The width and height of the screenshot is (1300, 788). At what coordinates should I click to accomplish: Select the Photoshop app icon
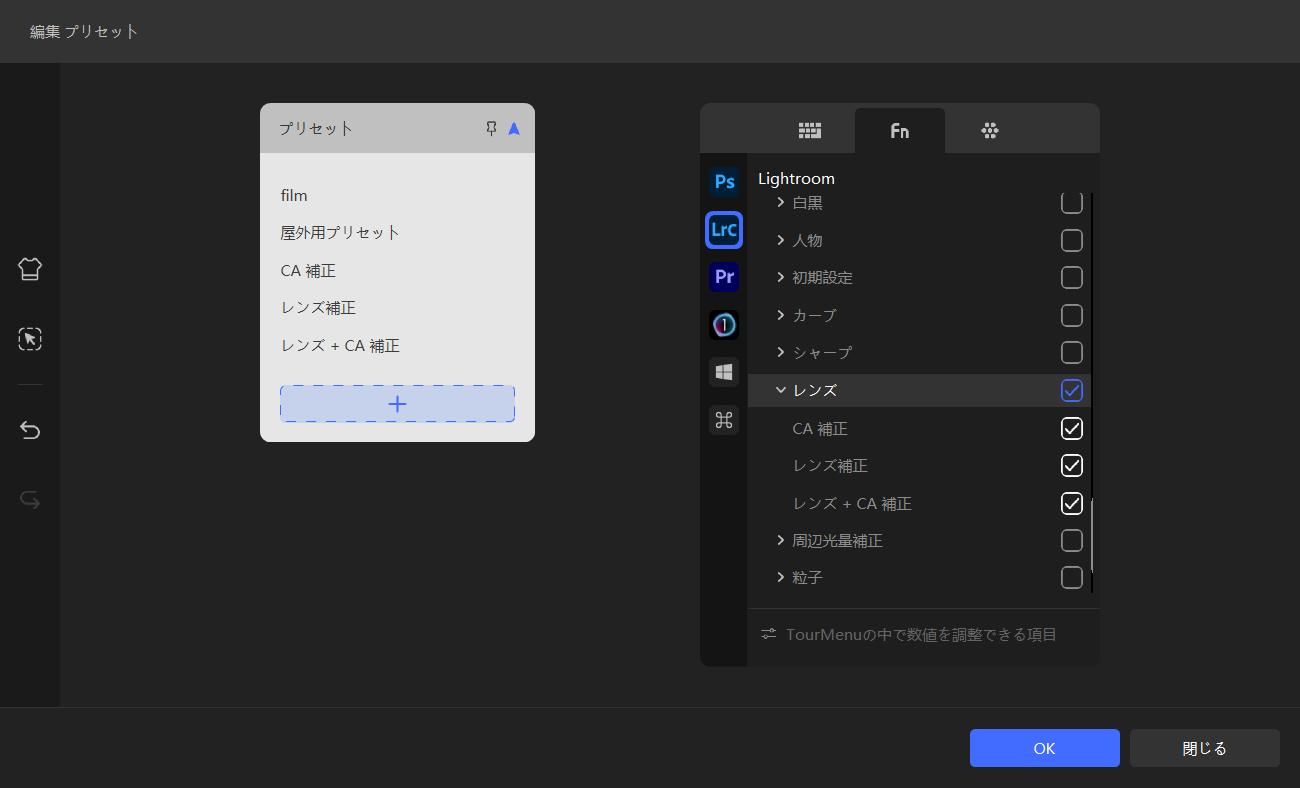click(x=724, y=182)
